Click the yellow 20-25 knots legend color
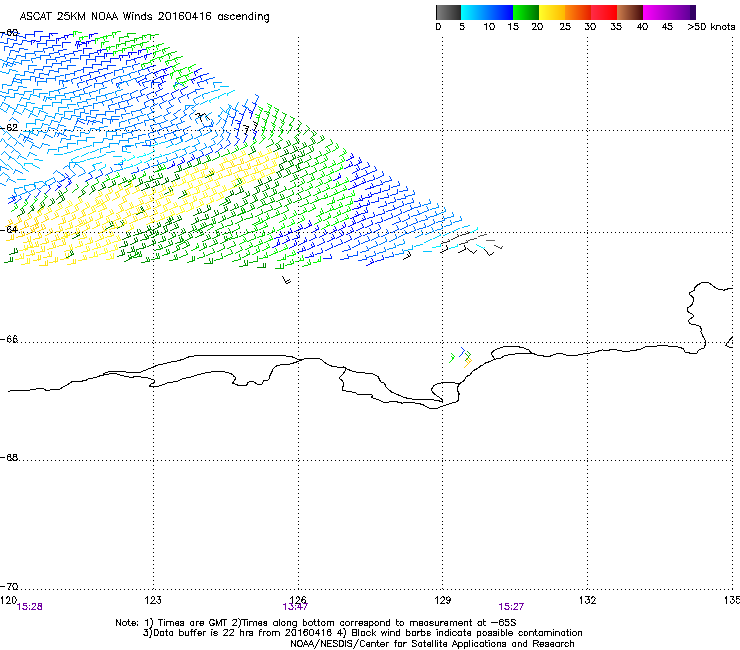 click(552, 12)
